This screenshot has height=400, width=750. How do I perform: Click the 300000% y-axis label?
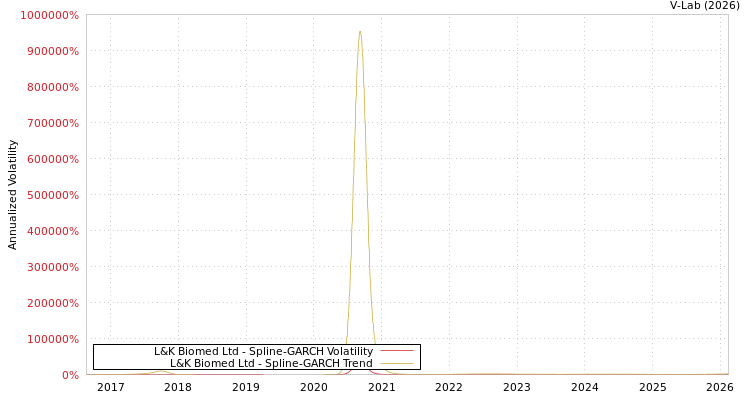(x=53, y=267)
